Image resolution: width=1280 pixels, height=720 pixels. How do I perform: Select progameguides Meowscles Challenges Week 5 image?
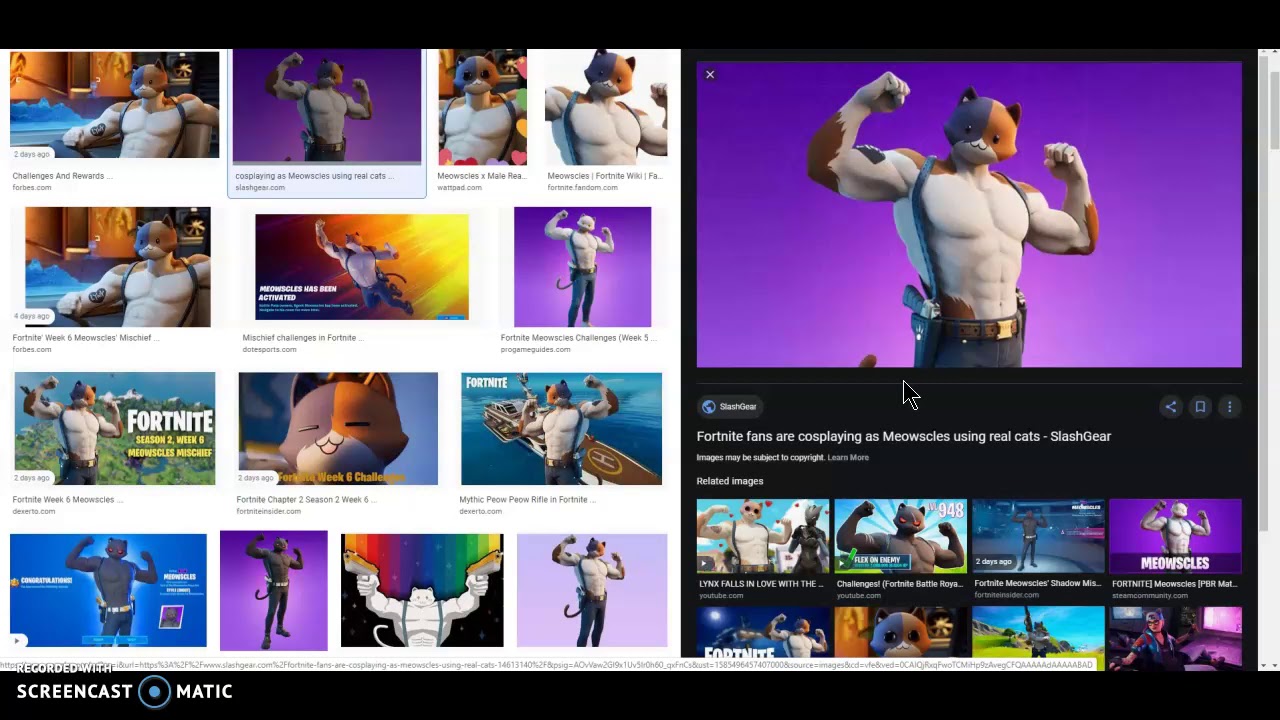[x=582, y=267]
